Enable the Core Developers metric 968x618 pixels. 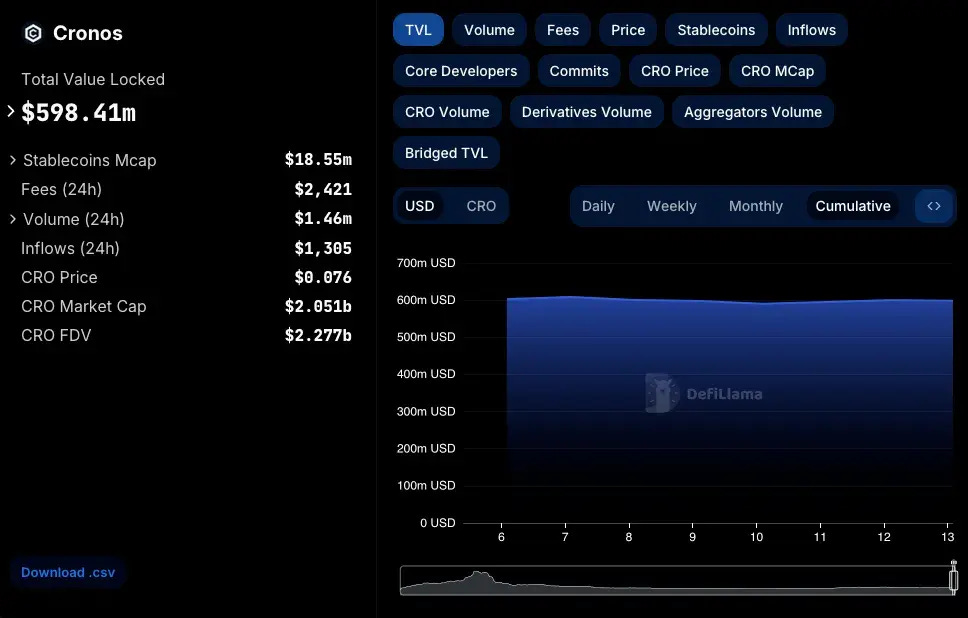pos(461,71)
